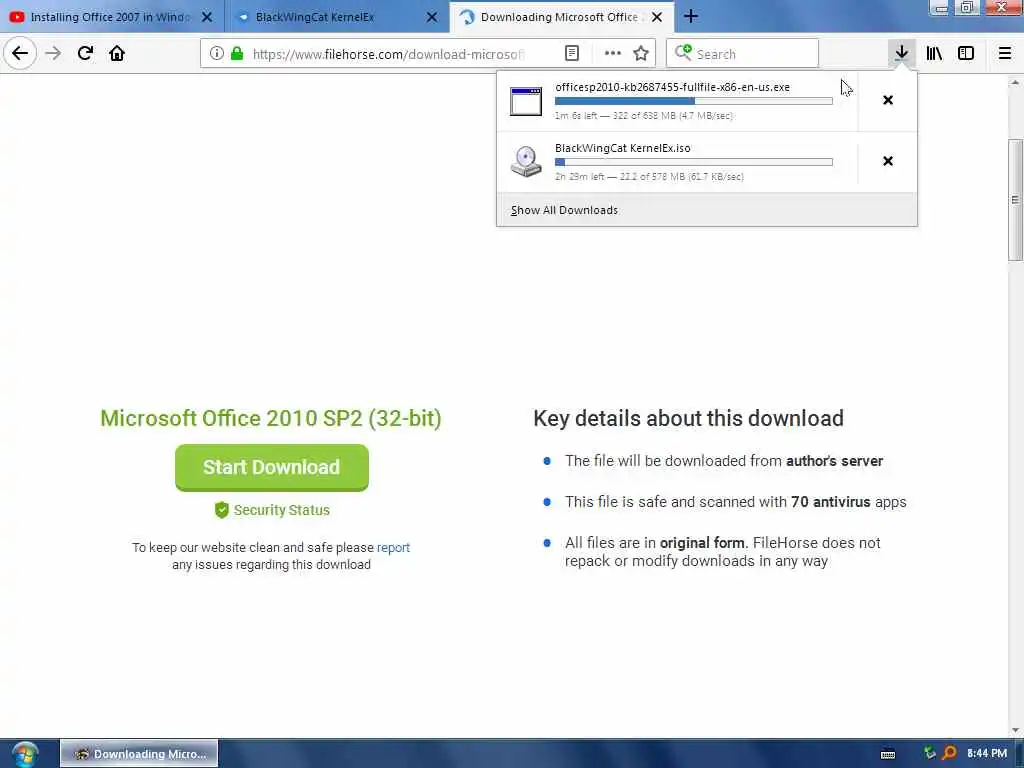Click the 8:44 PM taskbar clock
Screen dimensions: 1024x768
tap(987, 754)
